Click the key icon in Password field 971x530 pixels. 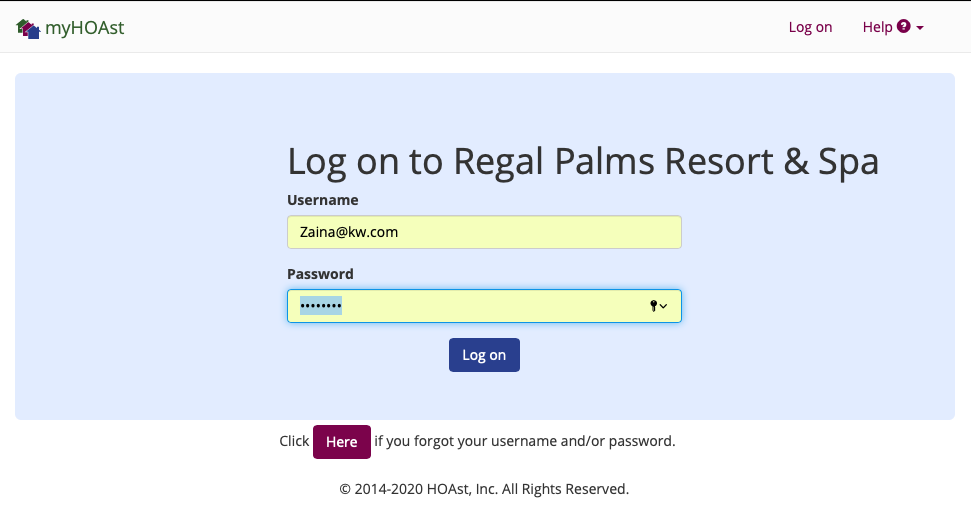[x=653, y=306]
